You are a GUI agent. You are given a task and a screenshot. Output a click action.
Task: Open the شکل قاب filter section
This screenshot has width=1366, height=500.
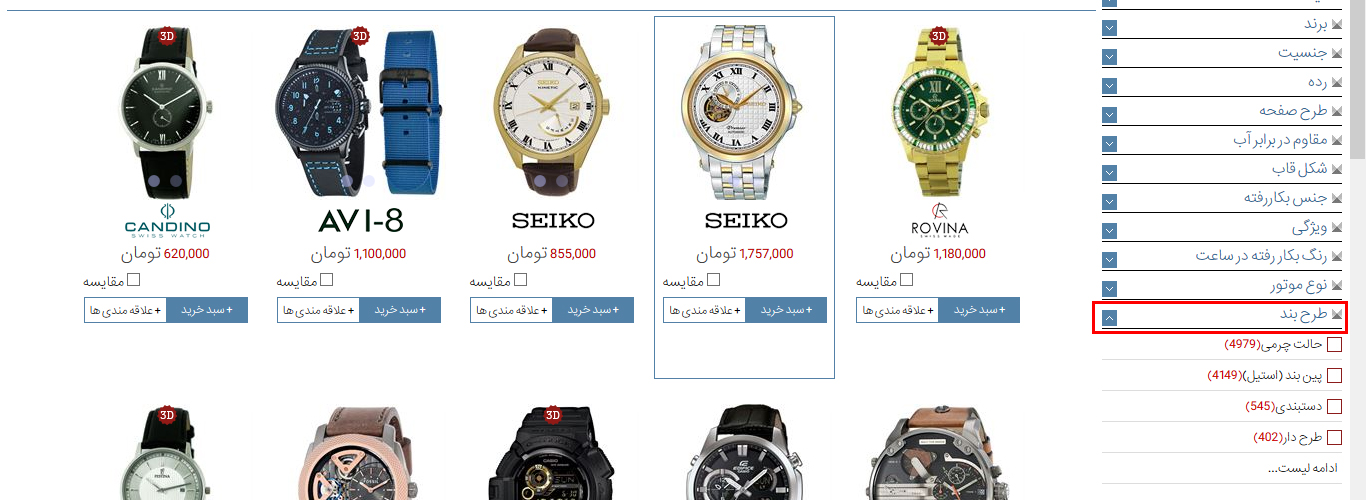(x=1110, y=173)
